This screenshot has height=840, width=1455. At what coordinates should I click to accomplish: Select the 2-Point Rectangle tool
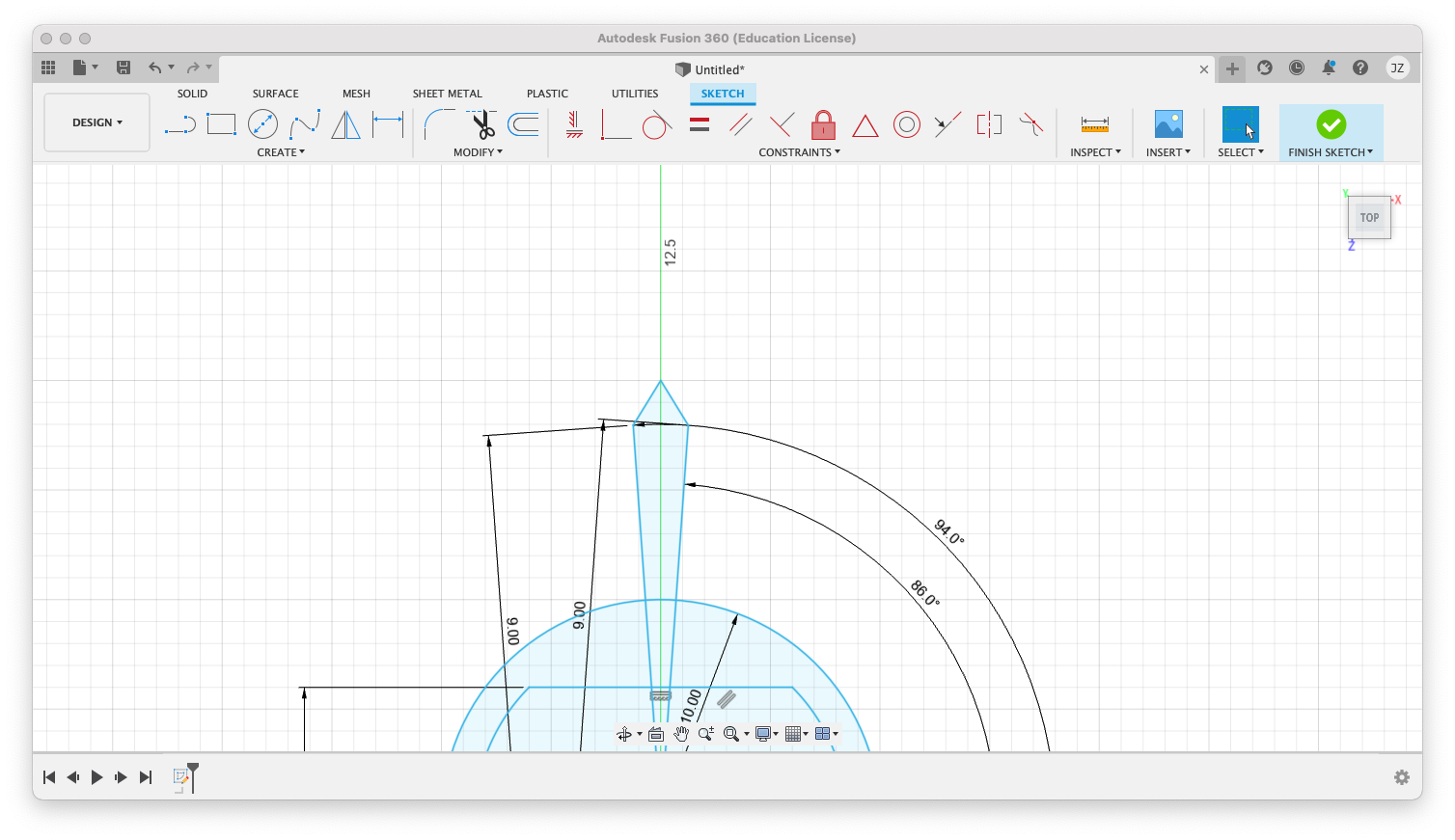(x=221, y=124)
